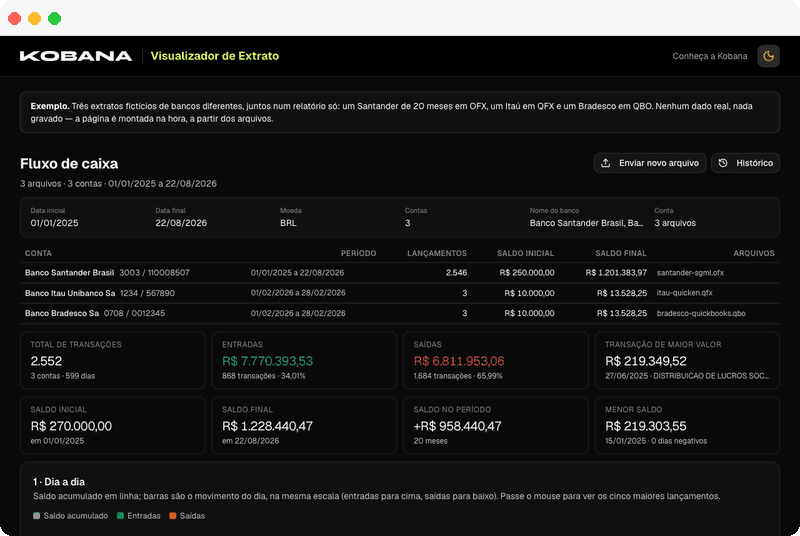The height and width of the screenshot is (536, 800).
Task: Click the Conta 3 arquivos value
Action: coord(675,223)
